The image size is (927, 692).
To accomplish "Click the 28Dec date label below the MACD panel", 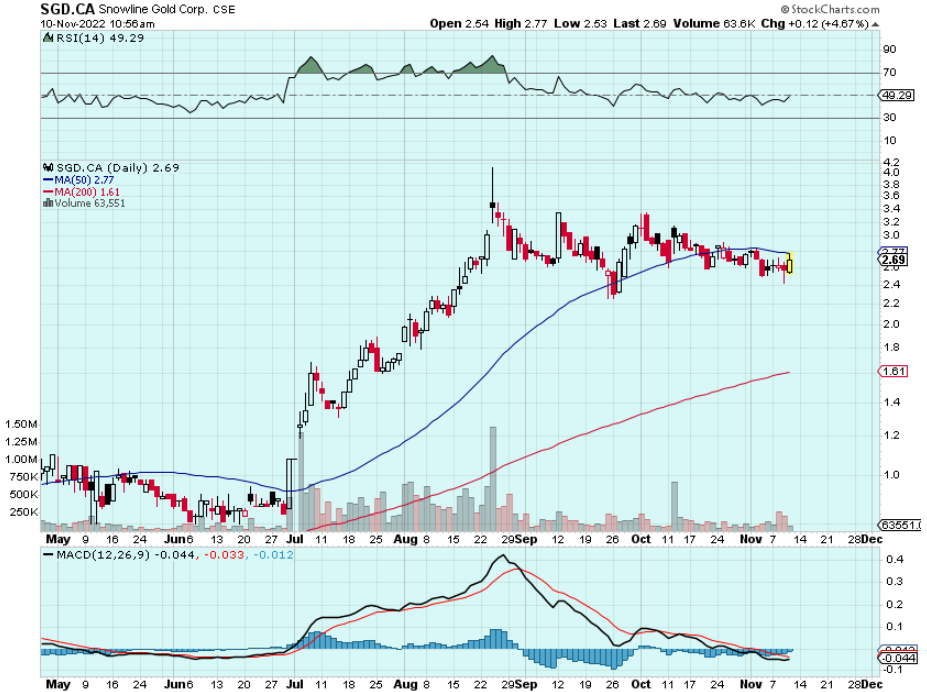I will 865,684.
